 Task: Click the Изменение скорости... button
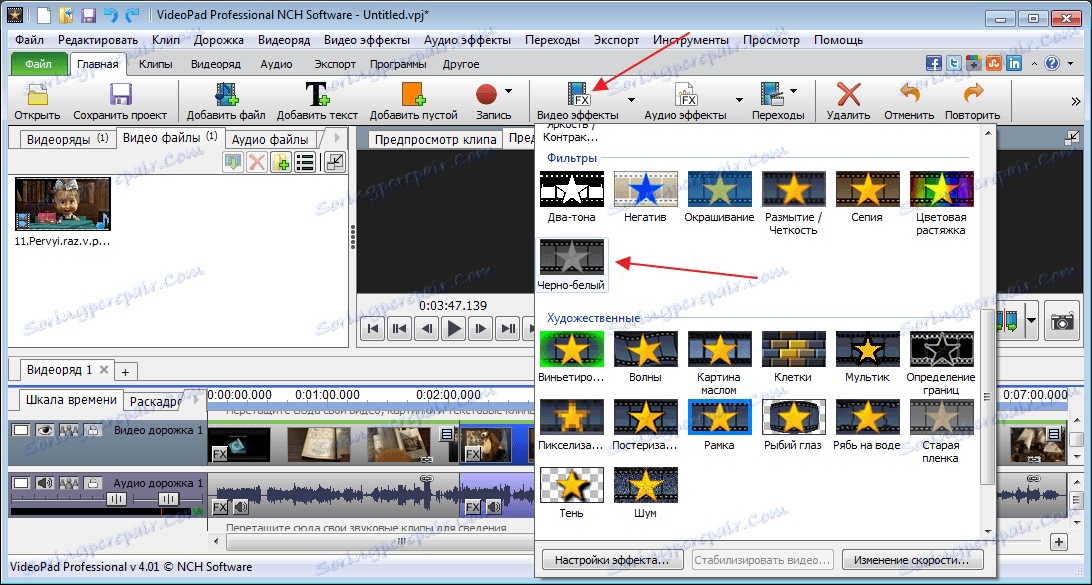click(912, 560)
